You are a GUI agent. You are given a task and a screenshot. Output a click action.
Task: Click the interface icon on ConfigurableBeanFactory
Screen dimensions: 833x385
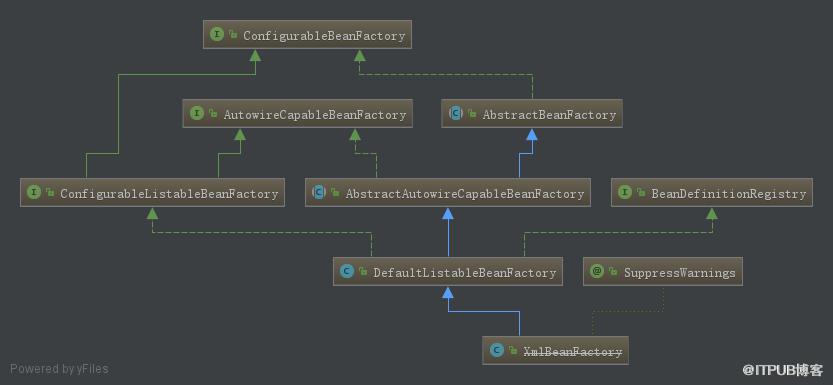click(217, 35)
